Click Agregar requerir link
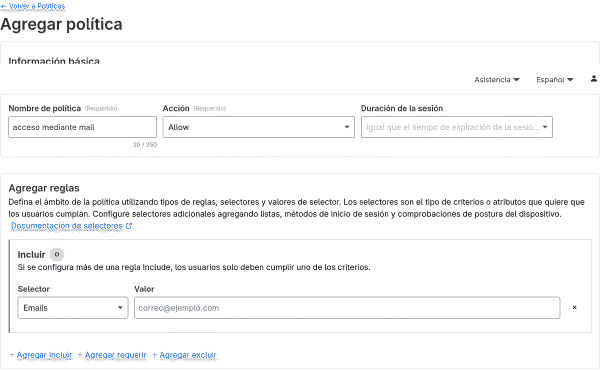600x370 pixels. tap(116, 355)
